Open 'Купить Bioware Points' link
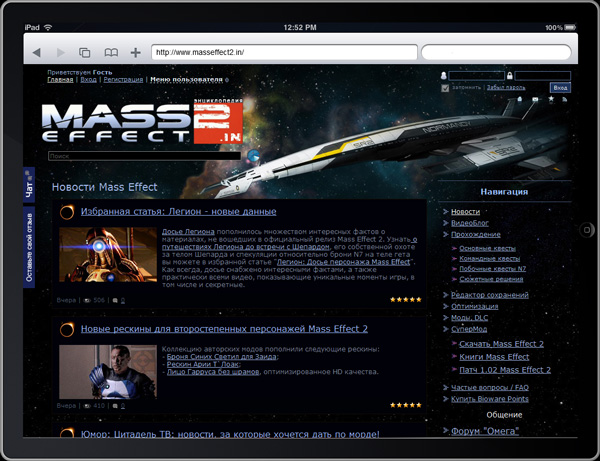This screenshot has height=461, width=600. tap(489, 399)
